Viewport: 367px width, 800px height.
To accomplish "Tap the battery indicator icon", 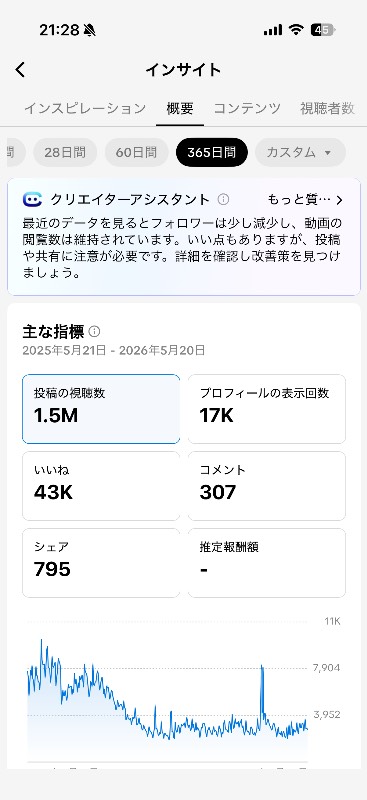I will 323,30.
